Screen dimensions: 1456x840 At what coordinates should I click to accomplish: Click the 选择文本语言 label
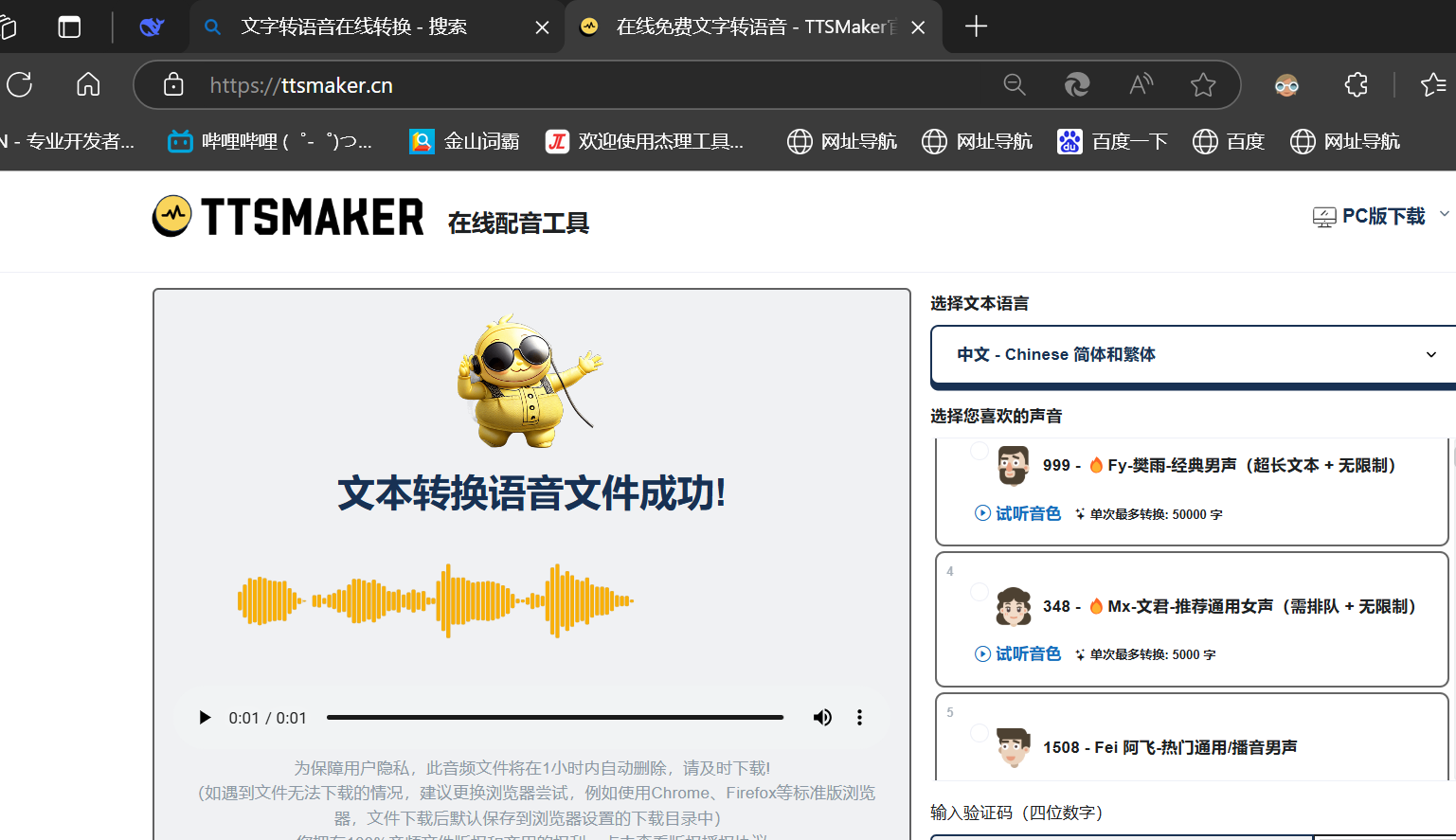tap(980, 303)
